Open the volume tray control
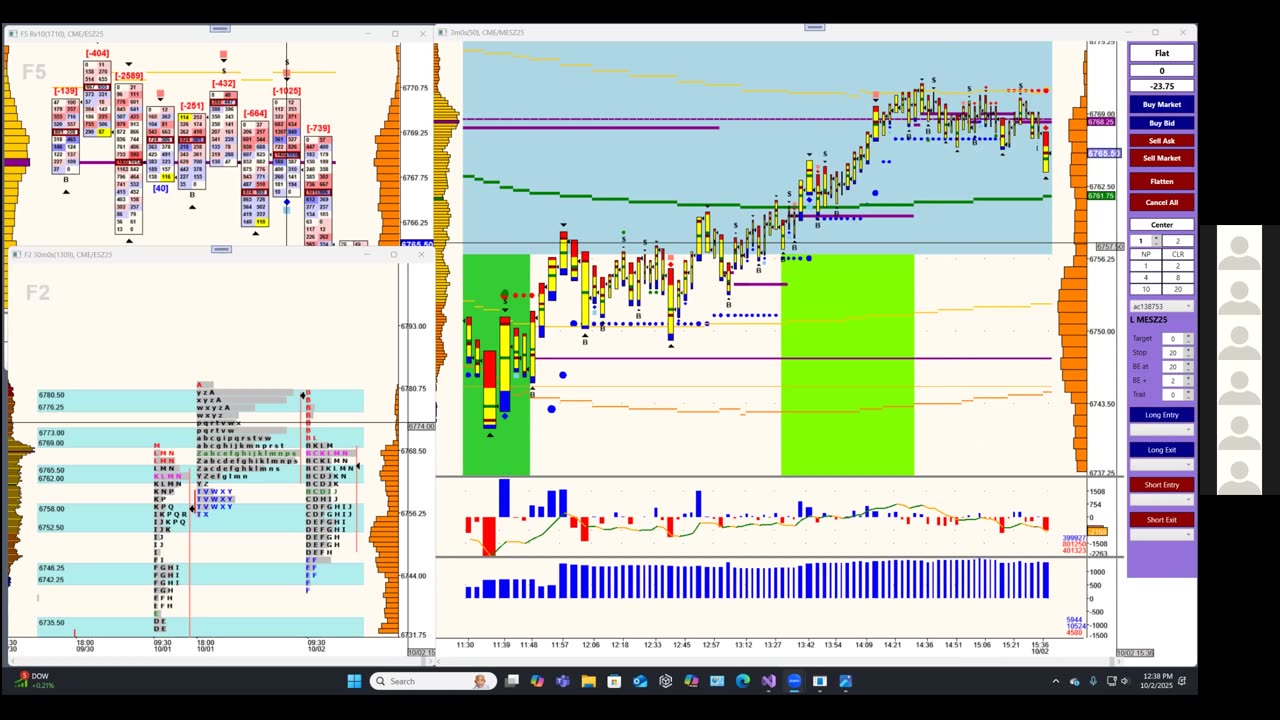The image size is (1280, 720). pos(1124,681)
